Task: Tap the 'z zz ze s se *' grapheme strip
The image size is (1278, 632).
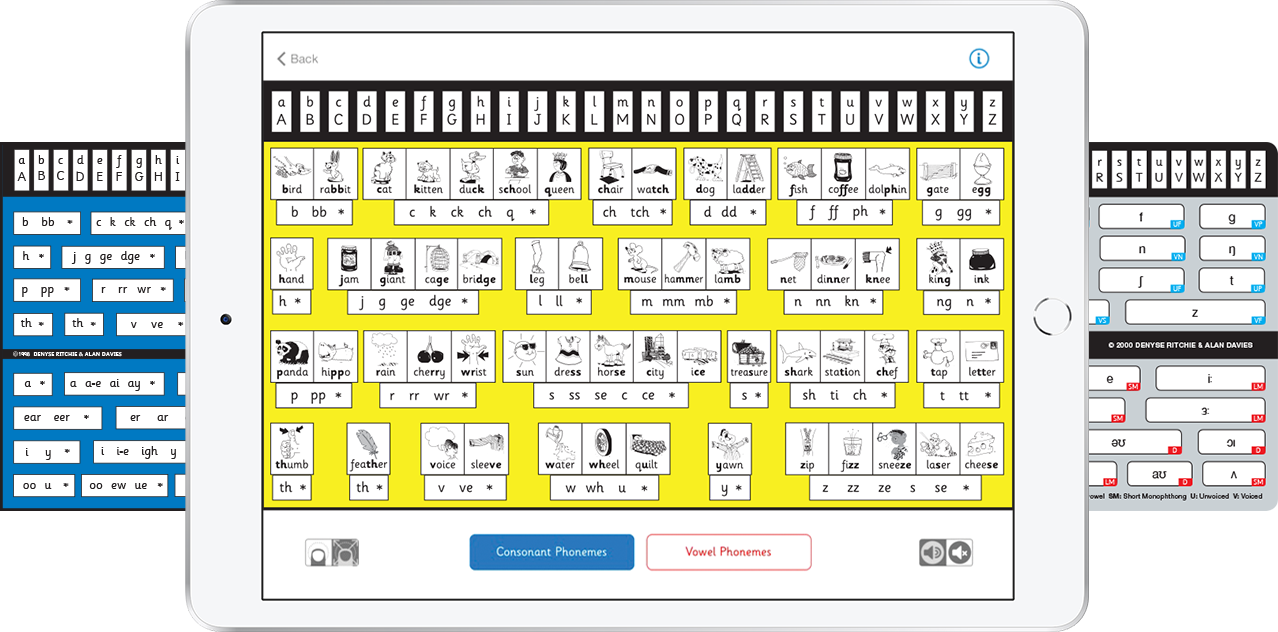Action: tap(895, 487)
